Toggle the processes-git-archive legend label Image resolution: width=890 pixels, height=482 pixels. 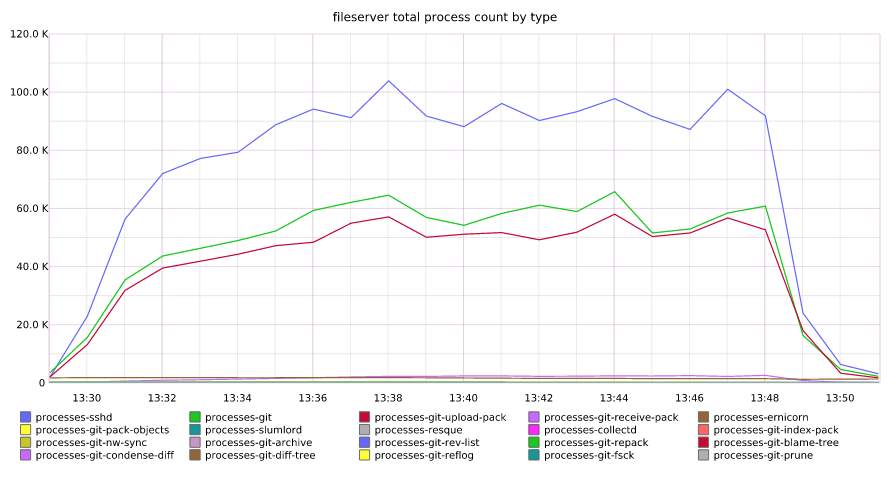(258, 443)
